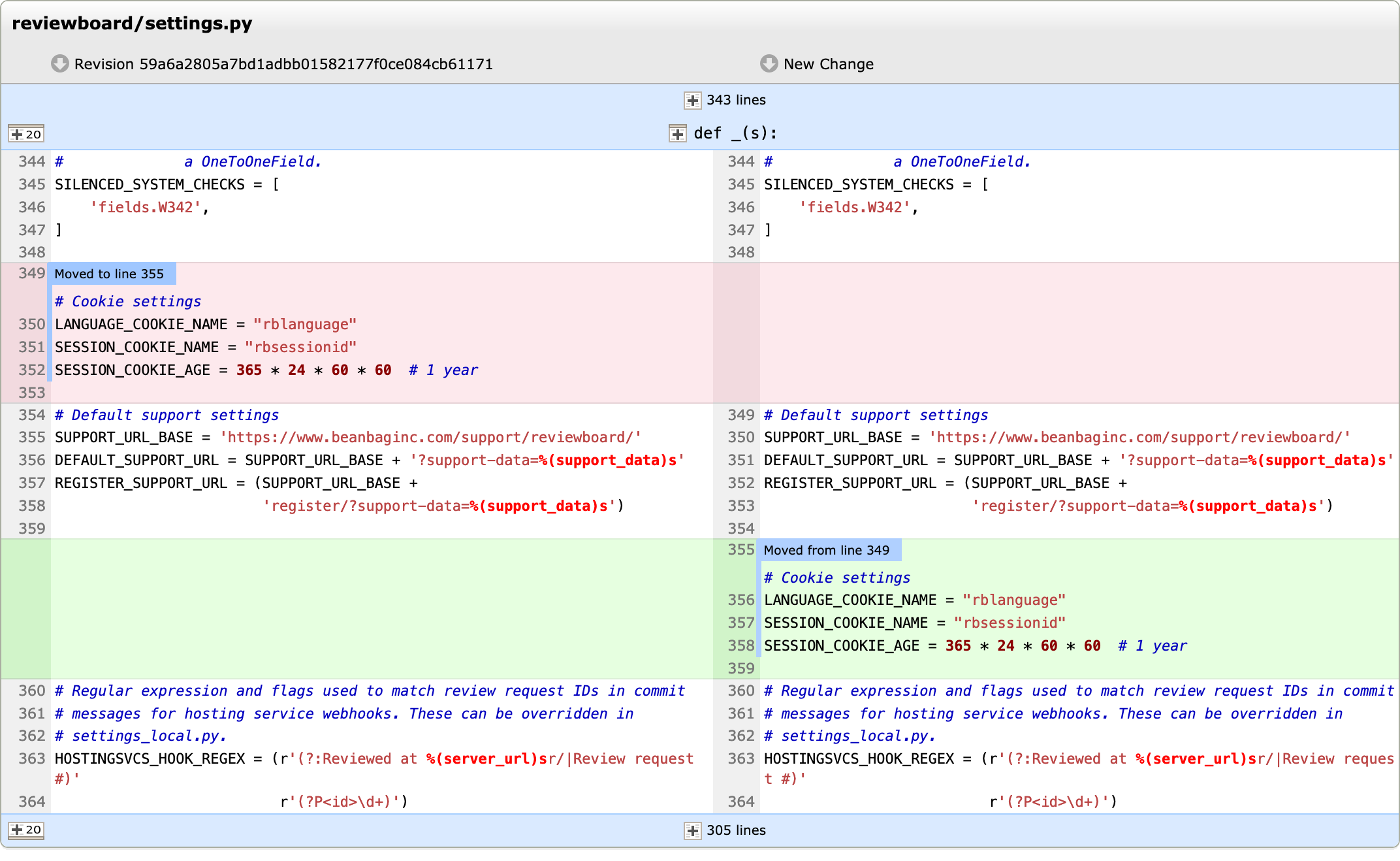Screen dimensions: 1400x861
Task: Expand 20 lines above line 344
Action: tap(26, 134)
